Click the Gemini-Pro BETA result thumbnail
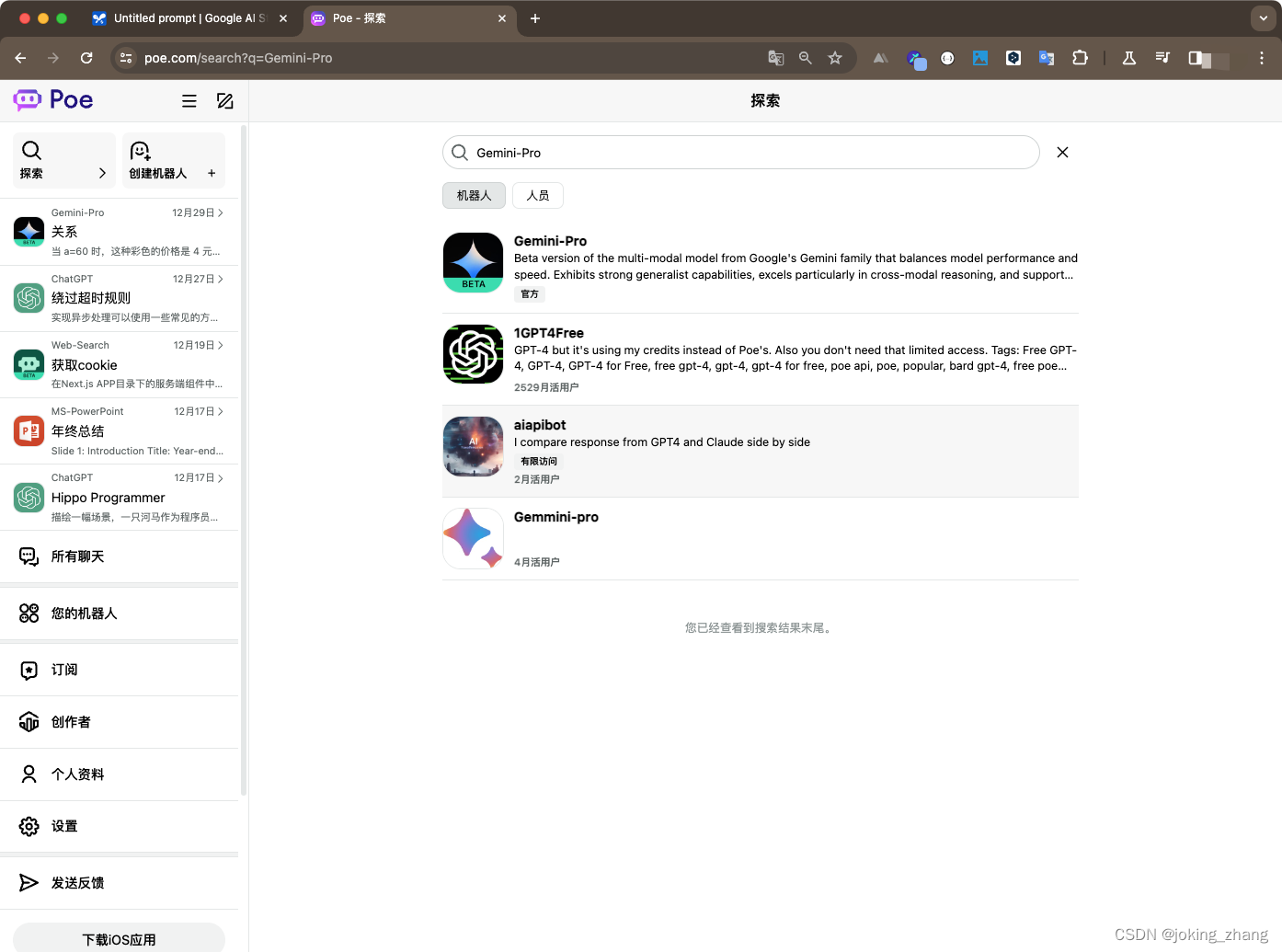The height and width of the screenshot is (952, 1282). click(x=473, y=262)
